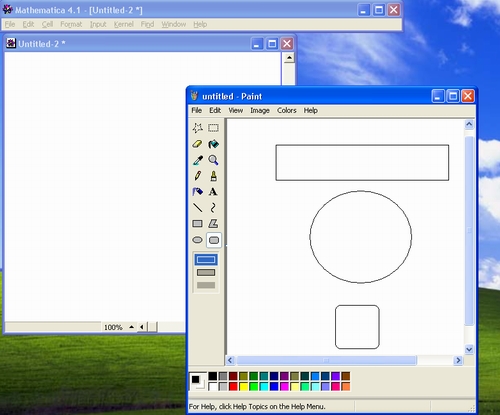The image size is (500, 415).
Task: Choose the Airbrush tool
Action: pos(197,192)
